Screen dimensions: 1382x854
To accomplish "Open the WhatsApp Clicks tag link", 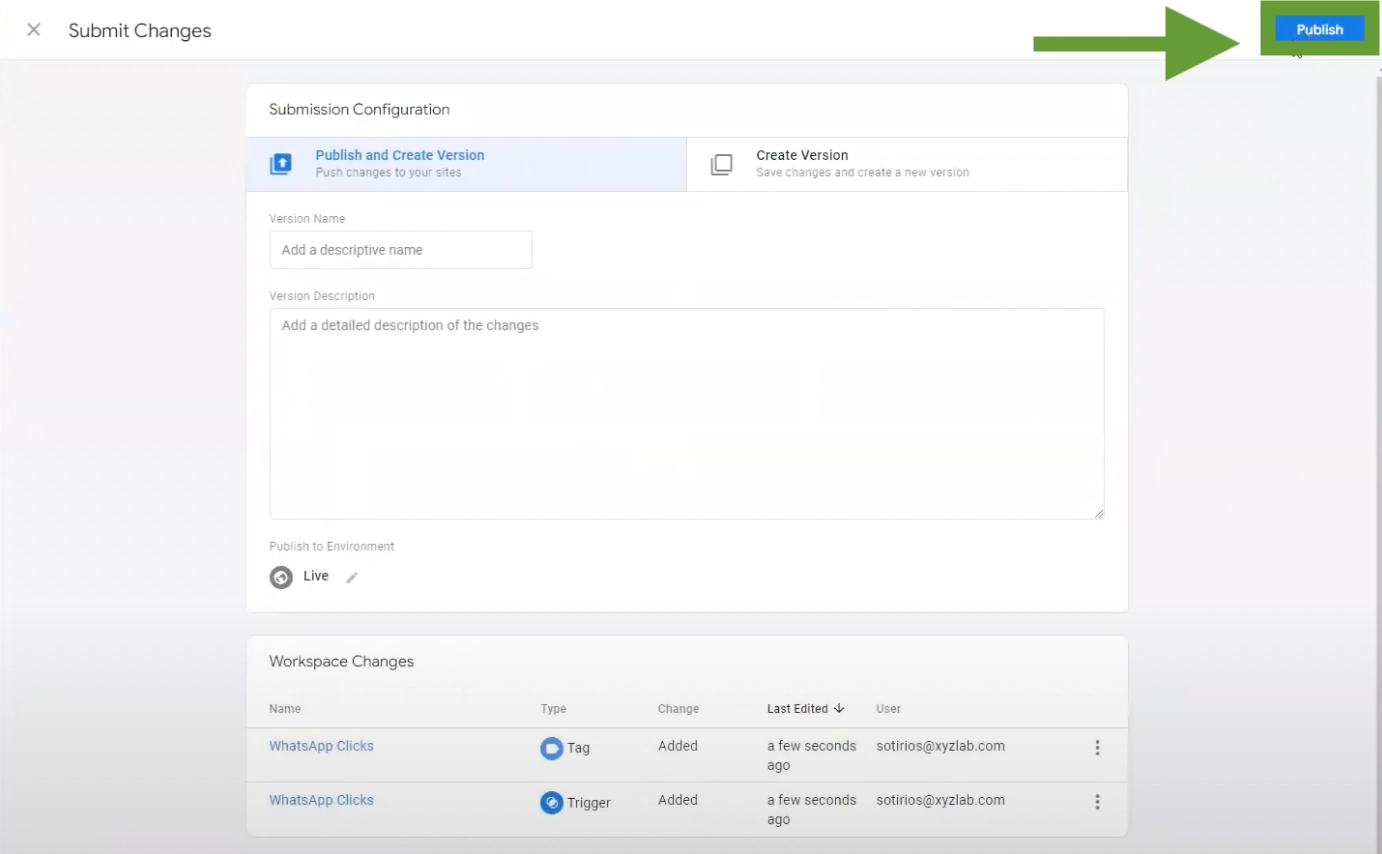I will (x=321, y=746).
